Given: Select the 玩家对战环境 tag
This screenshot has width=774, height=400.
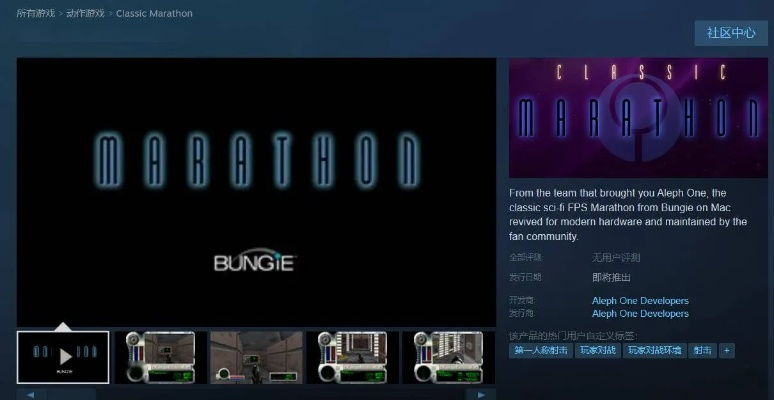Looking at the screenshot, I should click(x=654, y=351).
